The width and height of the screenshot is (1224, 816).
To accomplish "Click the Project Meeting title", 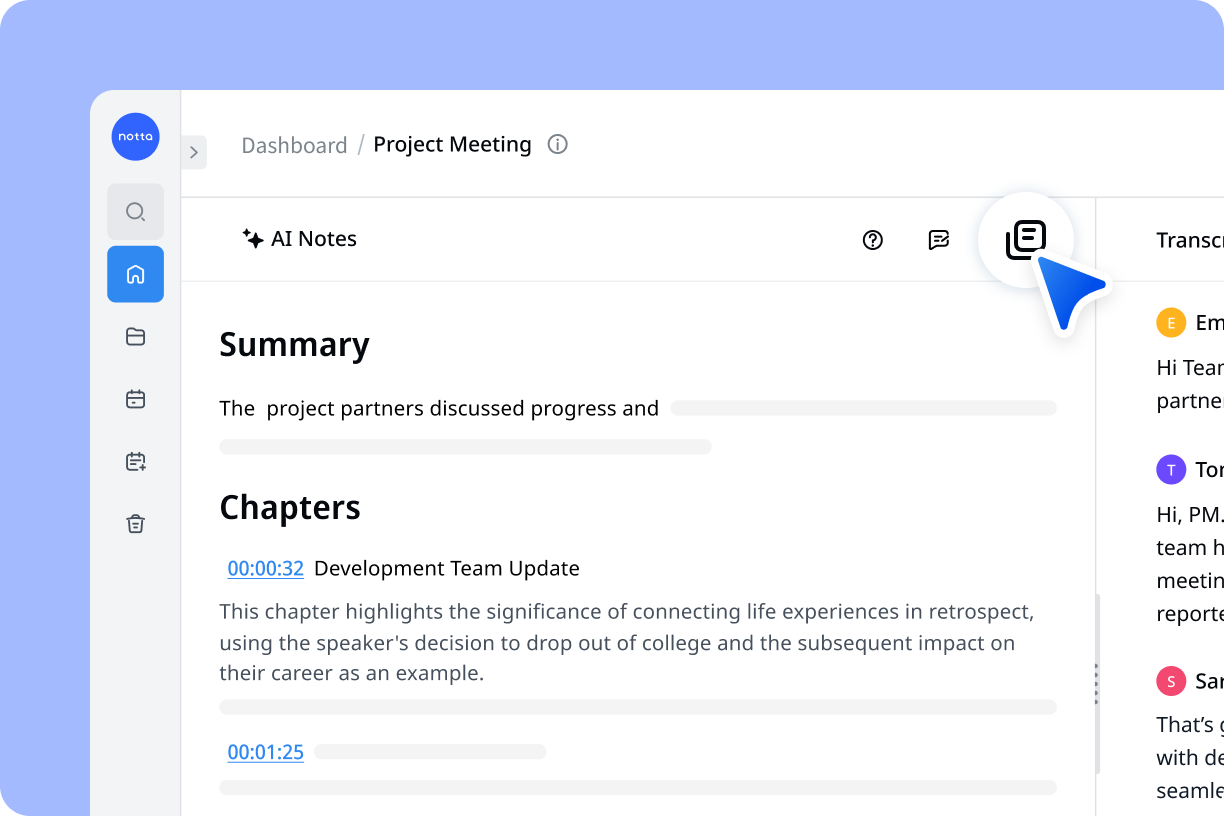I will pyautogui.click(x=452, y=144).
